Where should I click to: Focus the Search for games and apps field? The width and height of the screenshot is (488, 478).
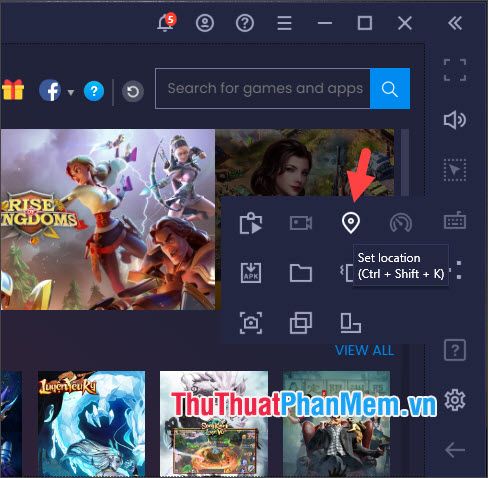(263, 89)
